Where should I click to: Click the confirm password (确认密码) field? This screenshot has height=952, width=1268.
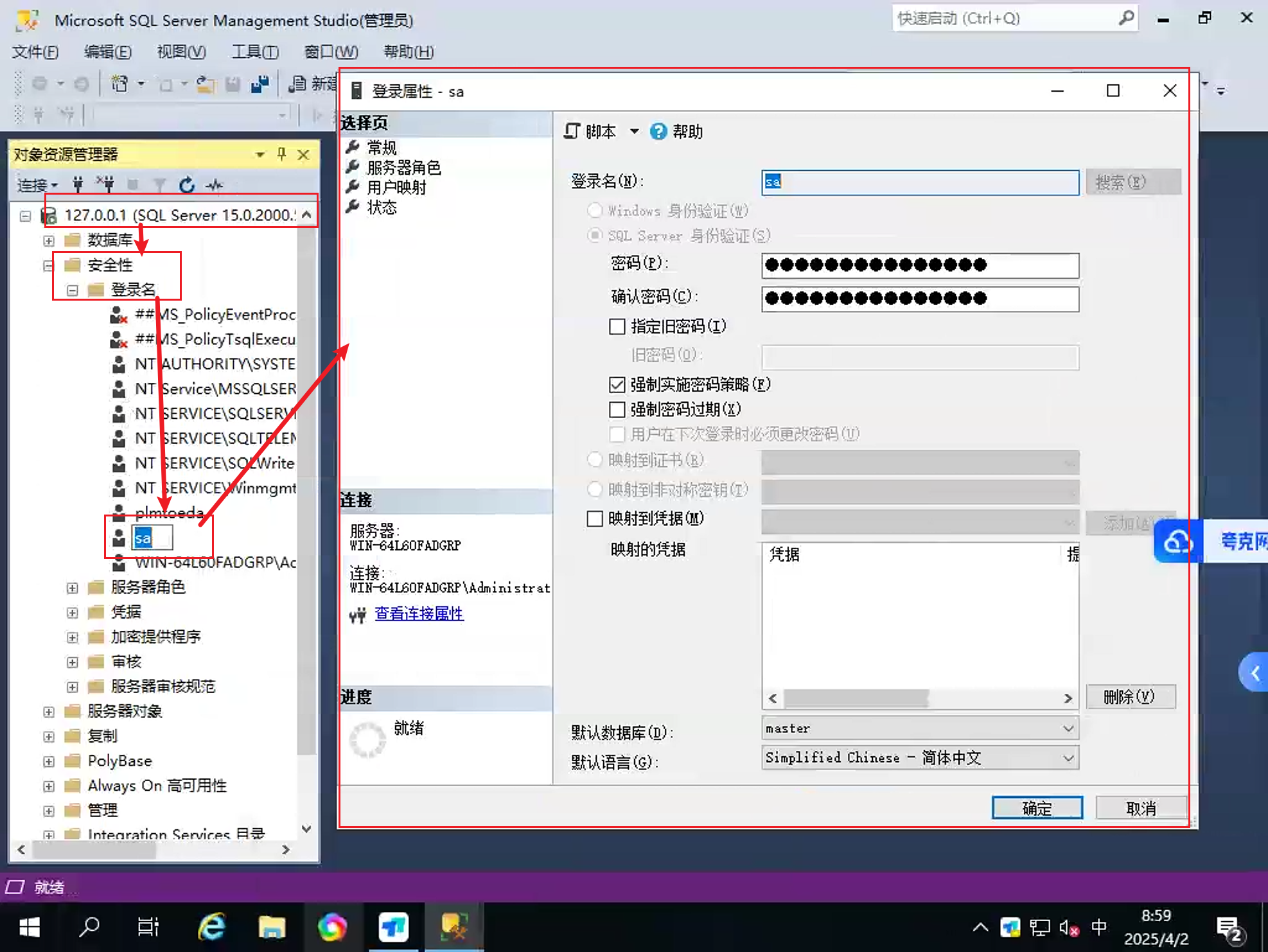tap(920, 299)
